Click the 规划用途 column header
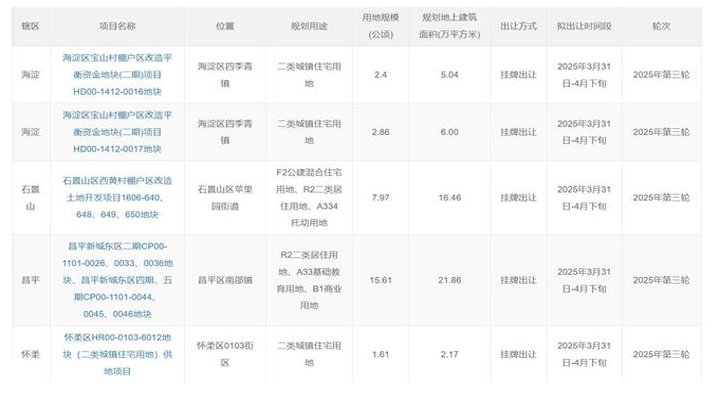Viewport: 720px width, 405px height. point(309,24)
